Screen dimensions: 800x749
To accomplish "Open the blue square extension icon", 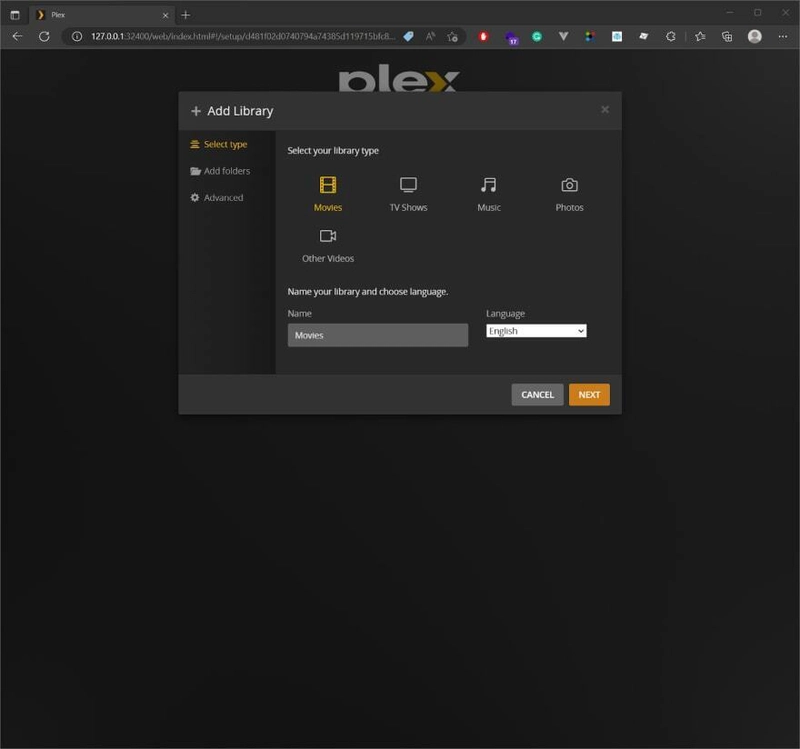I will point(617,36).
